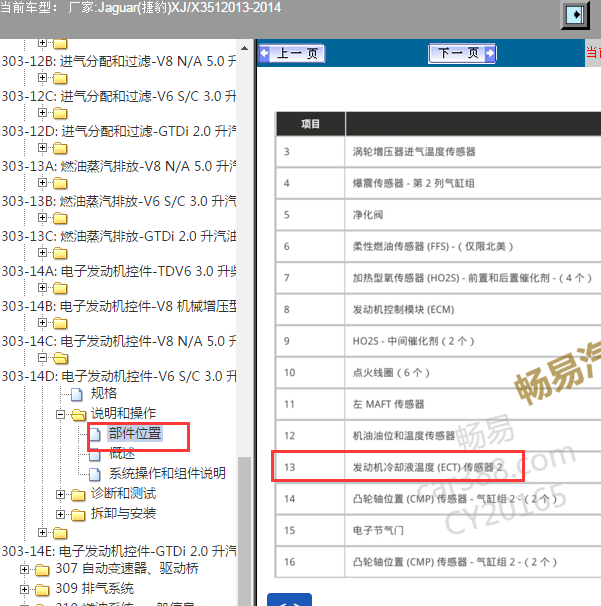Open 系统操作和组件说明 document
The width and height of the screenshot is (601, 606).
[167, 473]
